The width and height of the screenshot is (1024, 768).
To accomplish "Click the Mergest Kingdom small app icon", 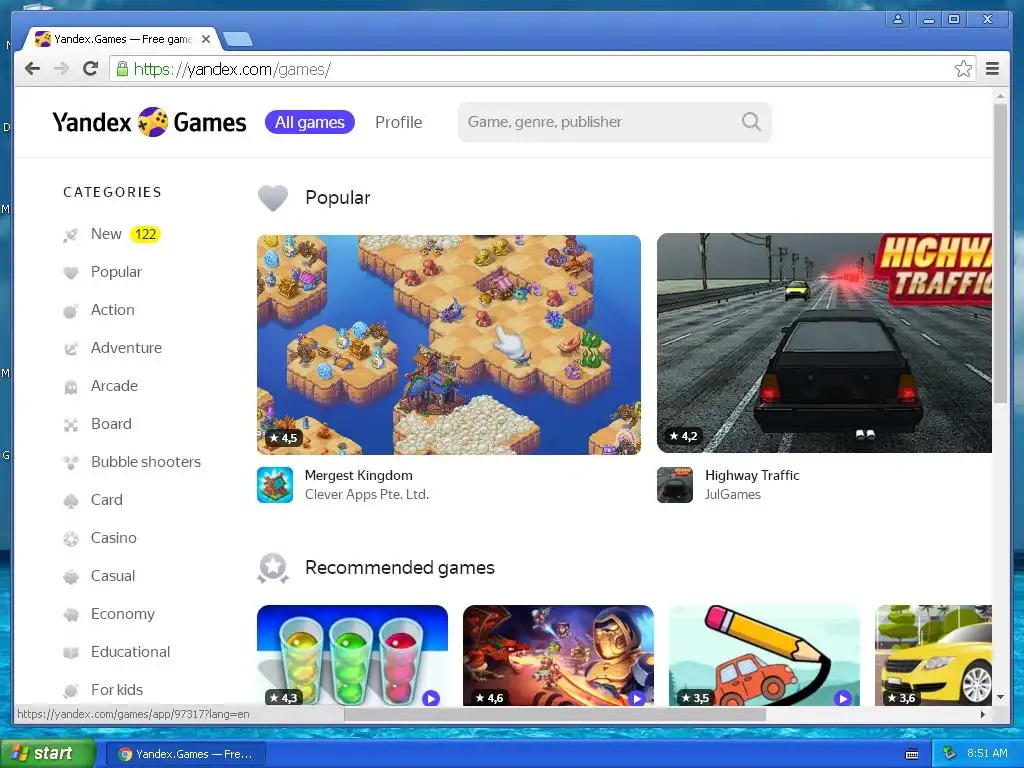I will [x=275, y=485].
